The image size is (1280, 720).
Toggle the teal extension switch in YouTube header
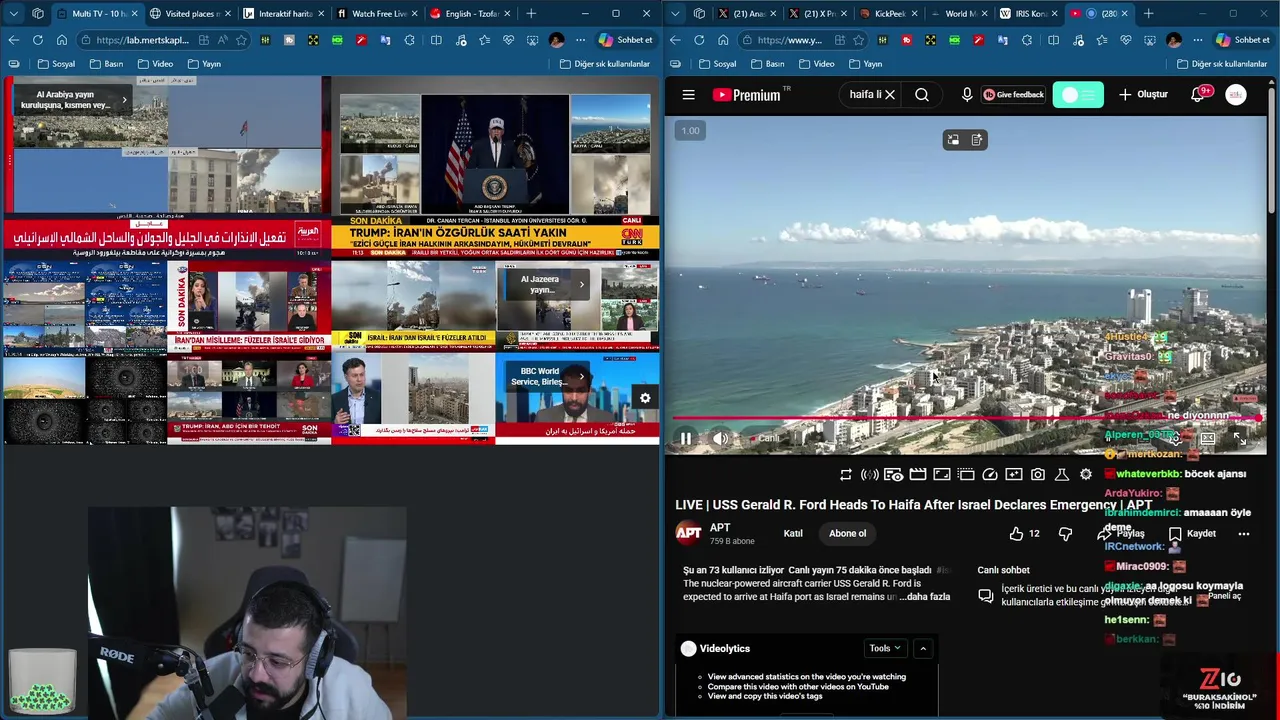[x=1078, y=95]
